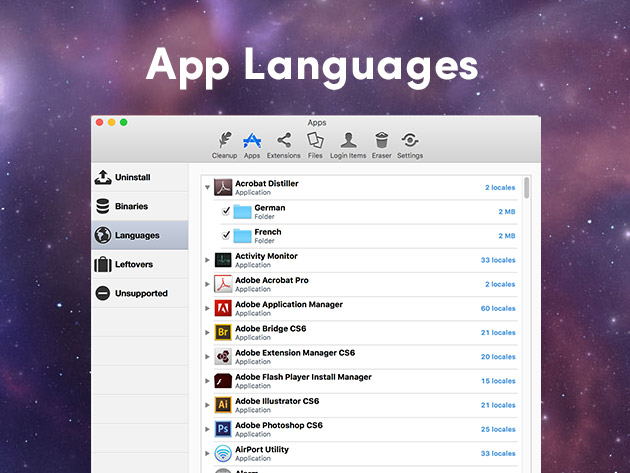
Task: Uncheck the French language checkbox
Action: pos(226,235)
